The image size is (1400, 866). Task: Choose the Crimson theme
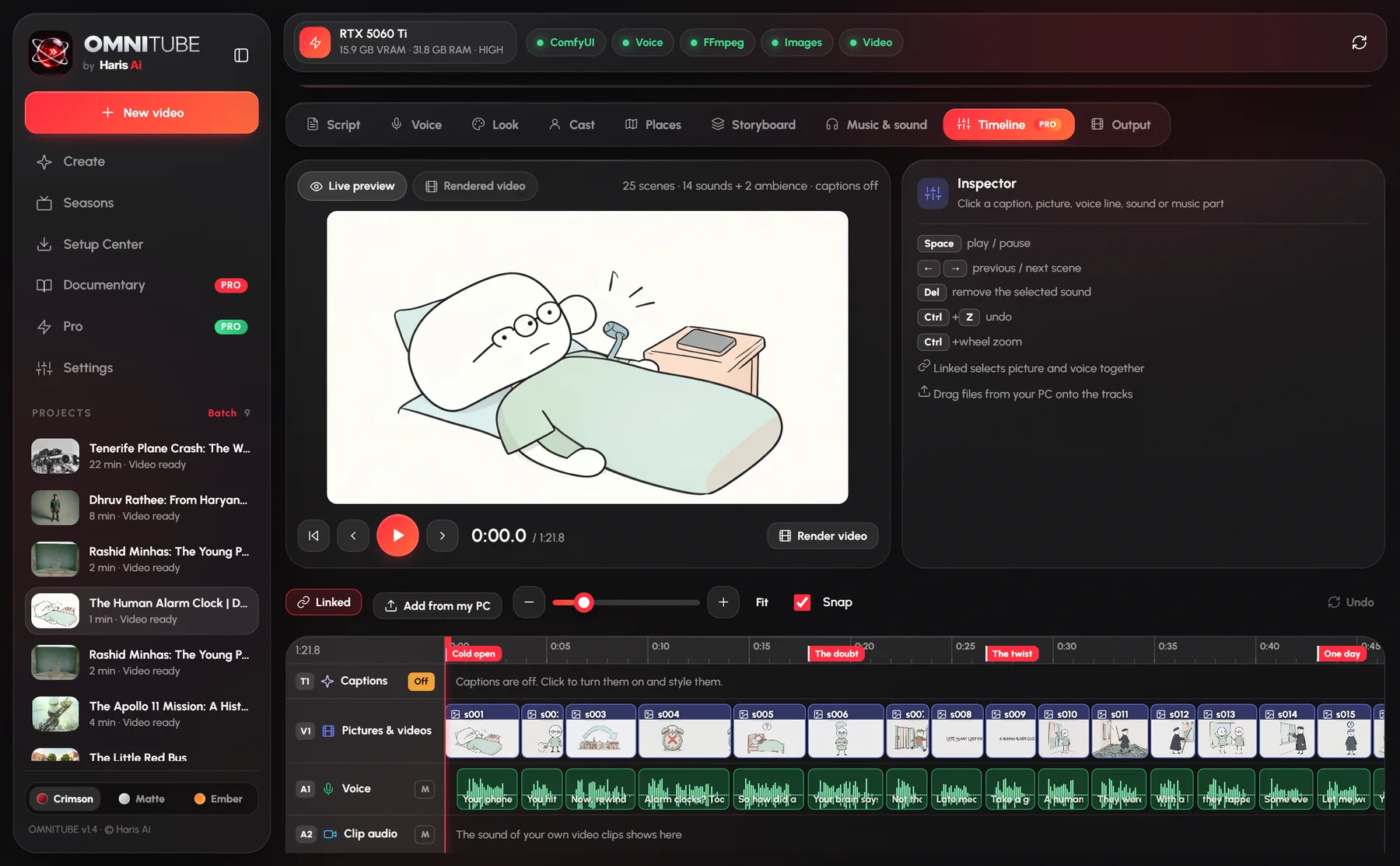65,798
